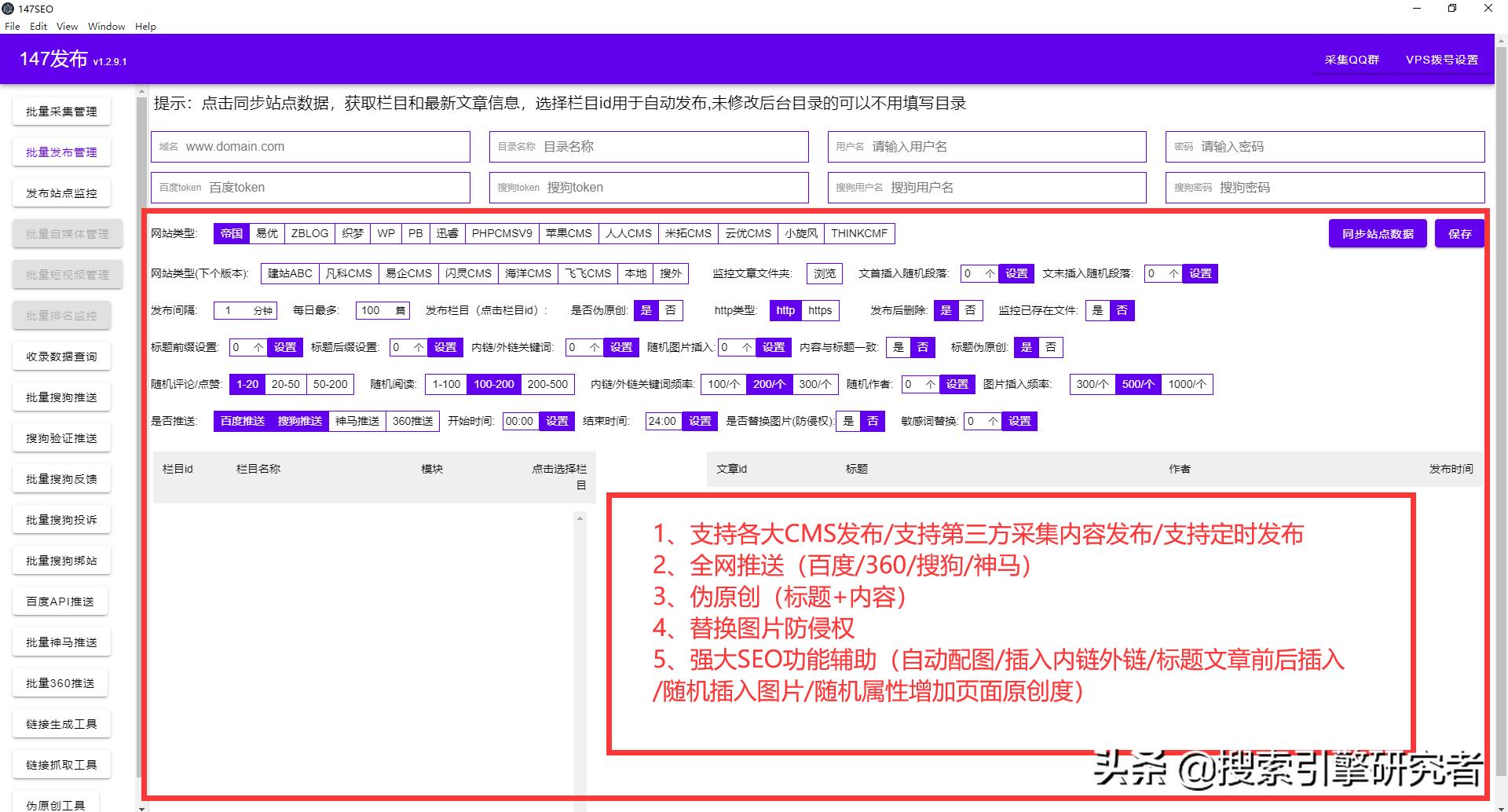Set 发布后删除 to 是
This screenshot has width=1508, height=812.
pyautogui.click(x=946, y=310)
